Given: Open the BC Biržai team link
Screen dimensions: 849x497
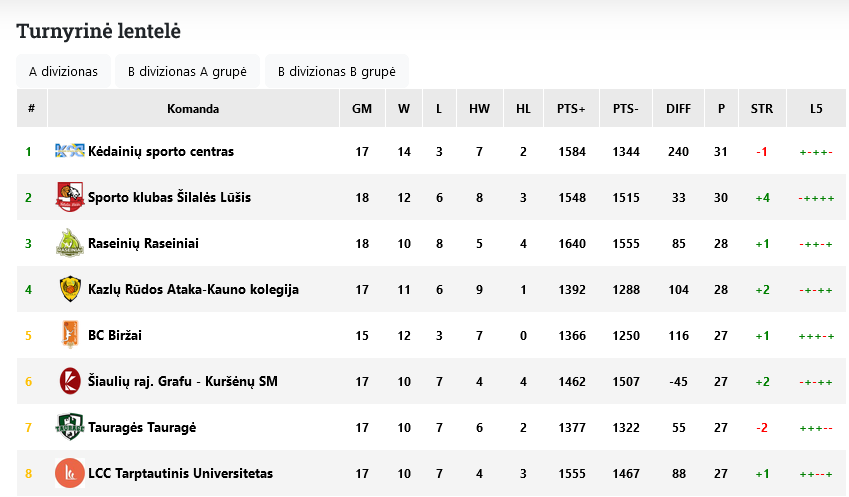Looking at the screenshot, I should (115, 336).
